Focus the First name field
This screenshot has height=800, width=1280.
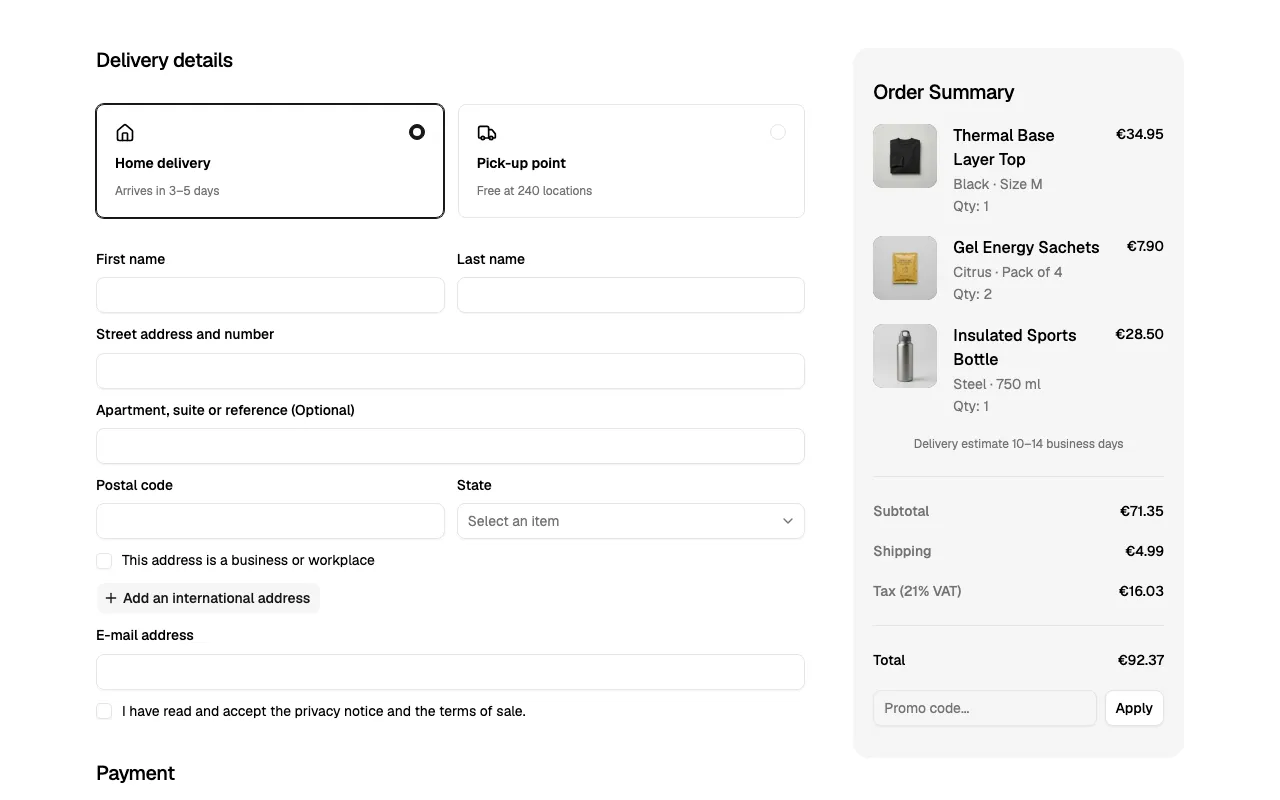(x=270, y=295)
